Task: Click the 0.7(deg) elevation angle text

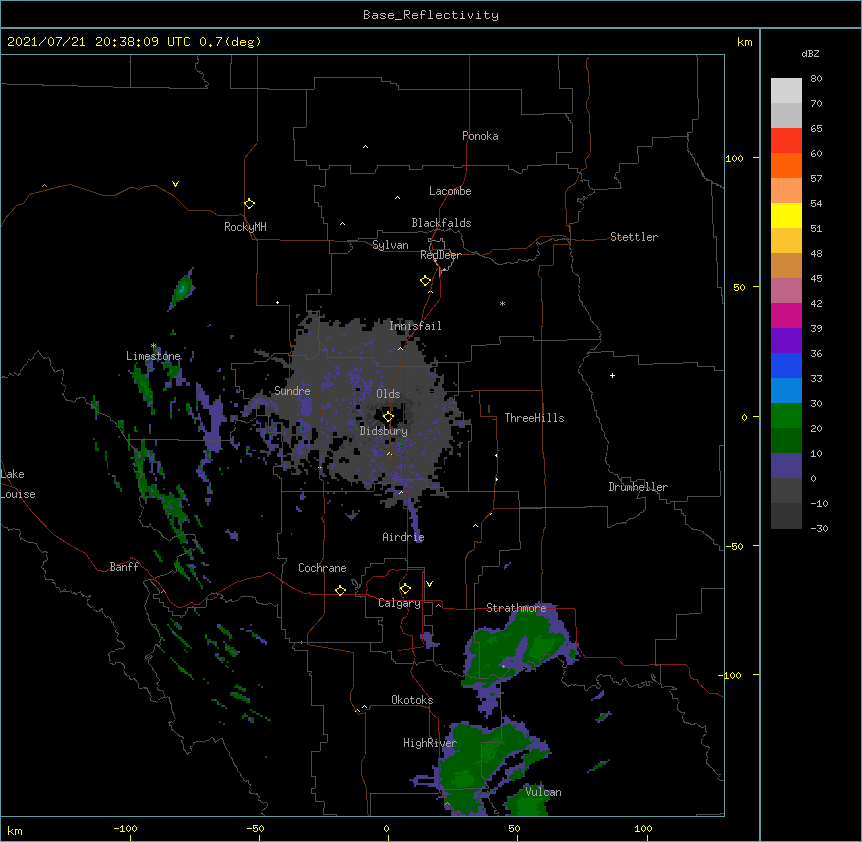Action: [x=230, y=42]
